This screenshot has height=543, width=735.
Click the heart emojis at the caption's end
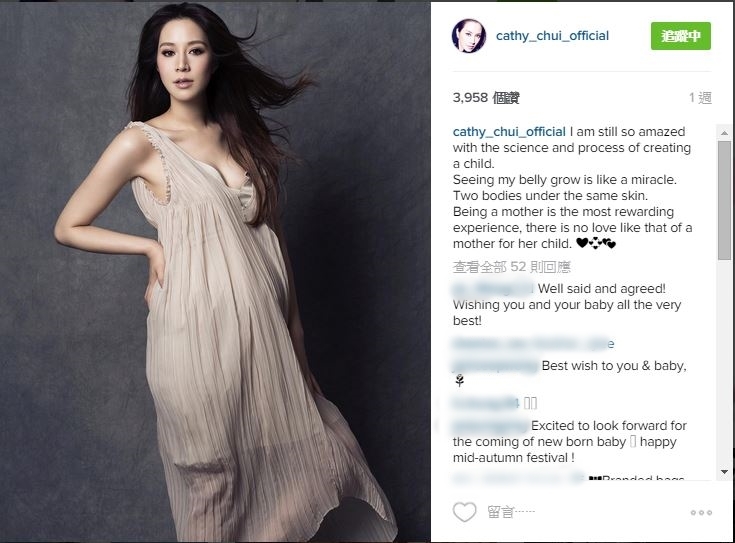pos(596,243)
